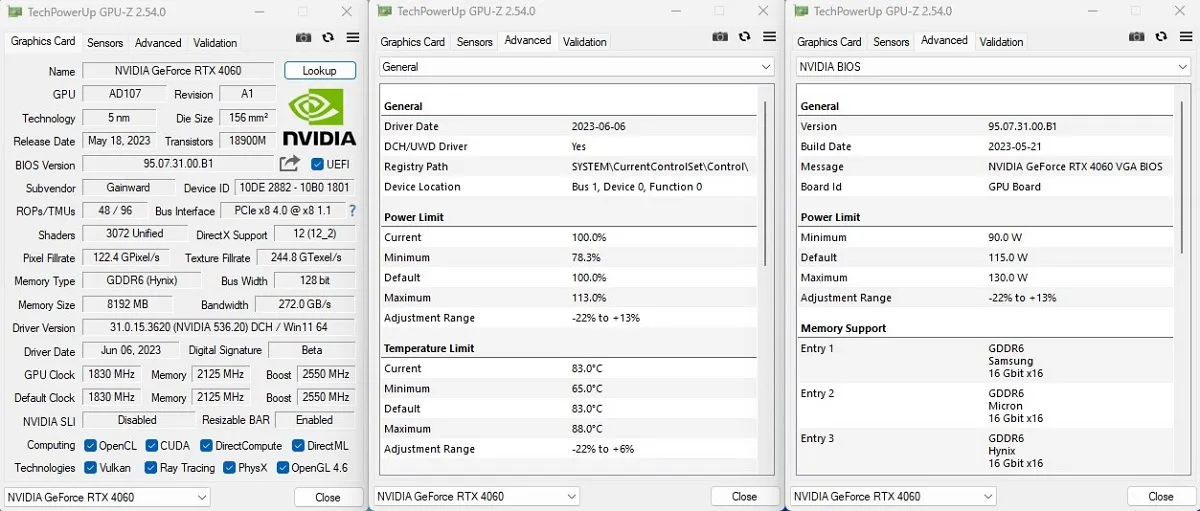
Task: Open GPU selector dropdown in NVIDIA BIOS window
Action: (x=892, y=496)
